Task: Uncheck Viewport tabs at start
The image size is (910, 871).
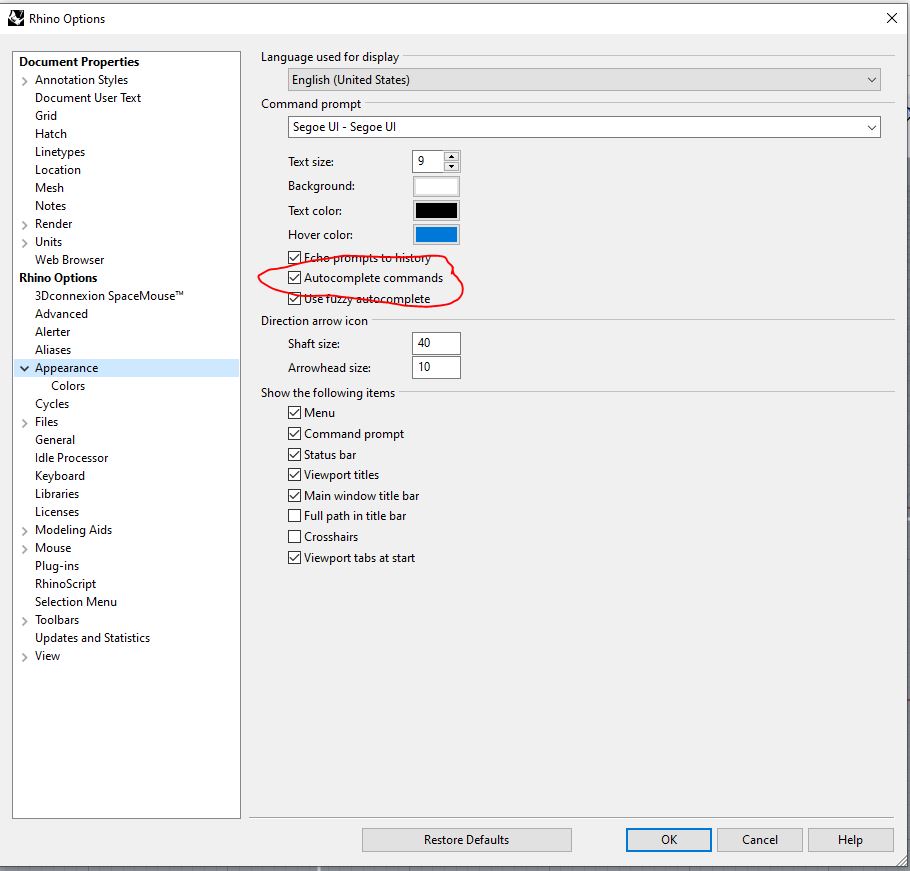Action: click(295, 558)
